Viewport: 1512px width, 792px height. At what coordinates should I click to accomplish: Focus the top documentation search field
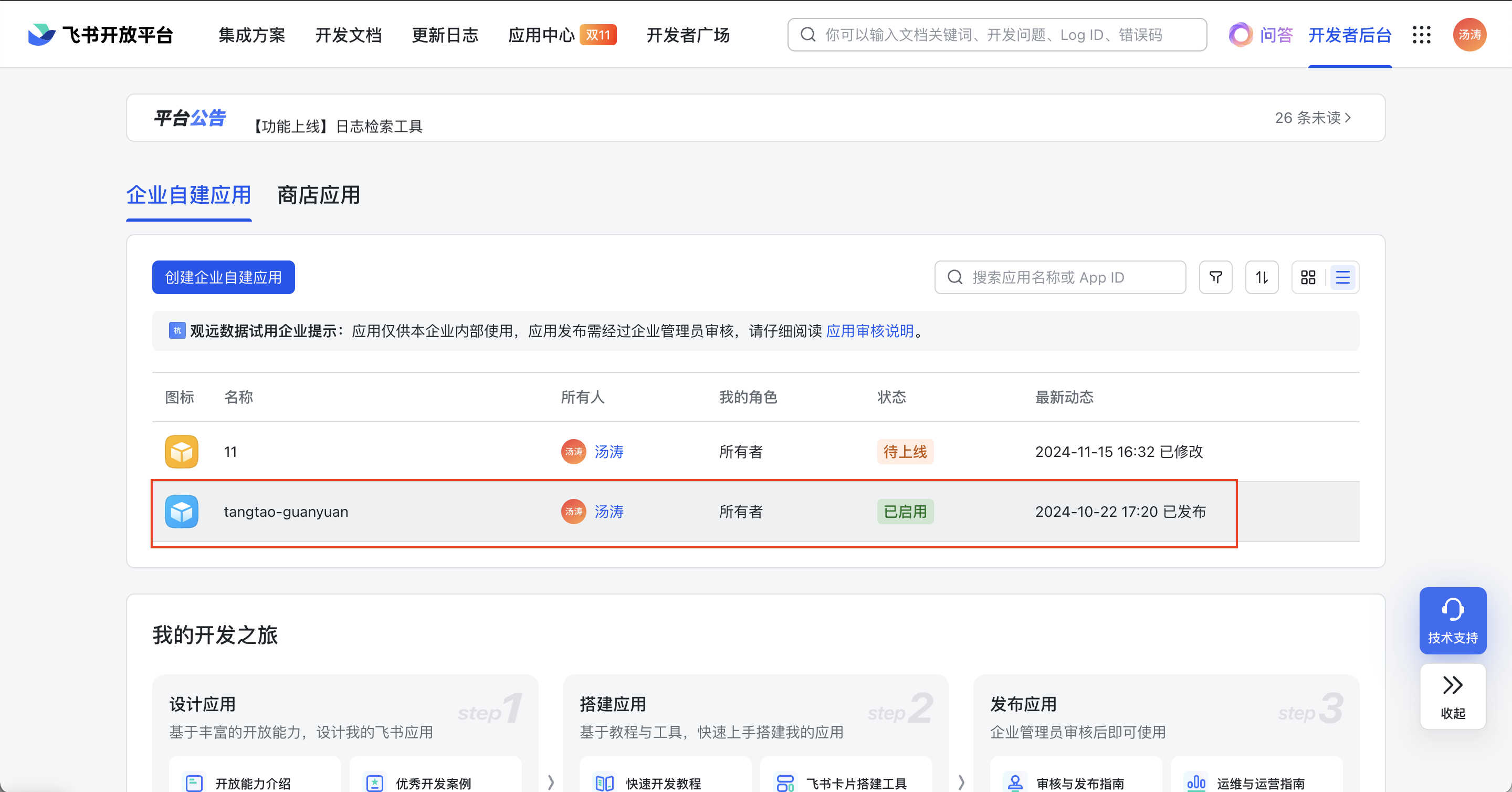997,35
